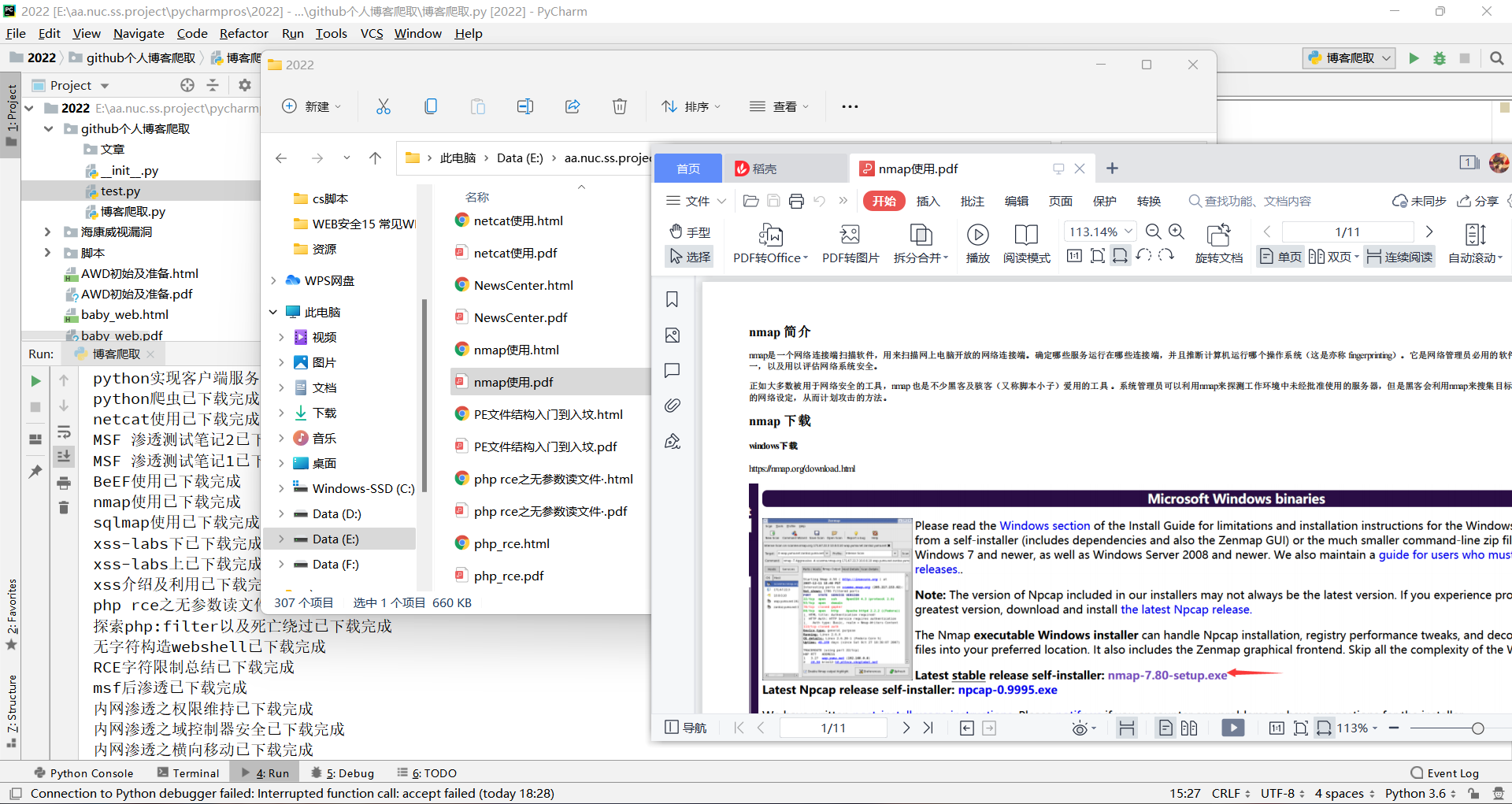Open PDF转图片 image export tool

(x=850, y=244)
